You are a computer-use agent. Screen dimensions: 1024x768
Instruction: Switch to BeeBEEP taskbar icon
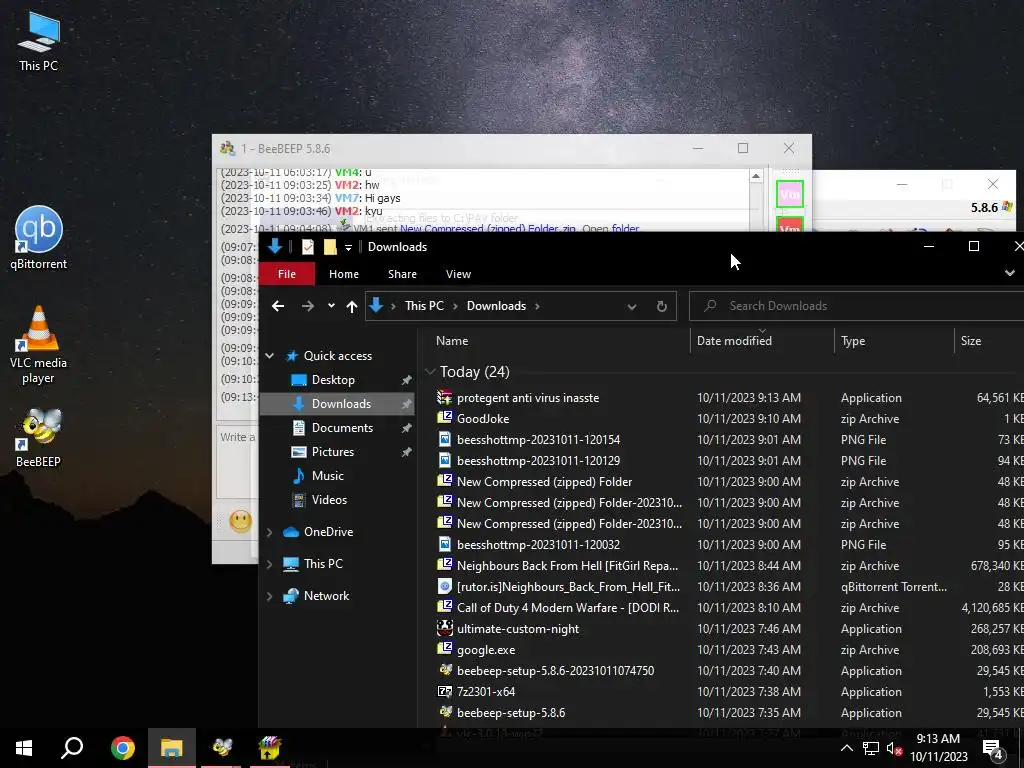click(x=222, y=748)
